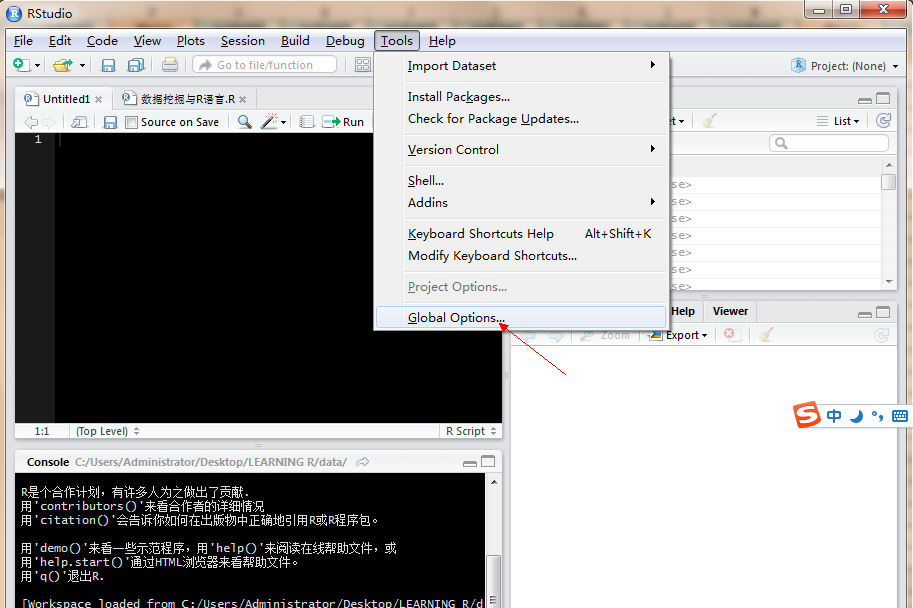Click the Sogou input method S icon
The height and width of the screenshot is (608, 913).
coord(807,415)
